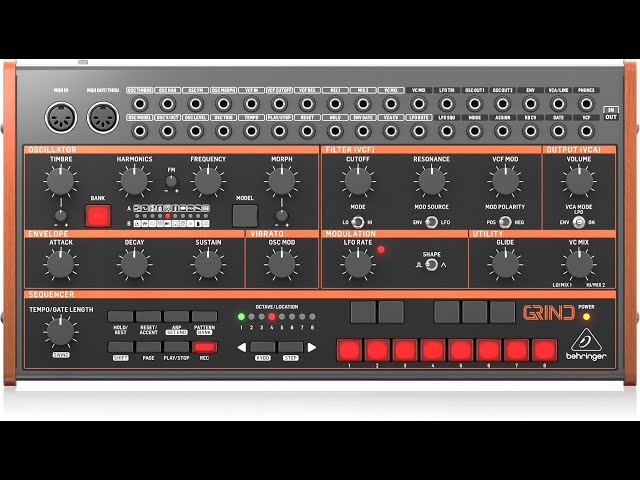Click the MIDI OUT/THRU DIN socket
This screenshot has height=480, width=640.
[x=103, y=118]
